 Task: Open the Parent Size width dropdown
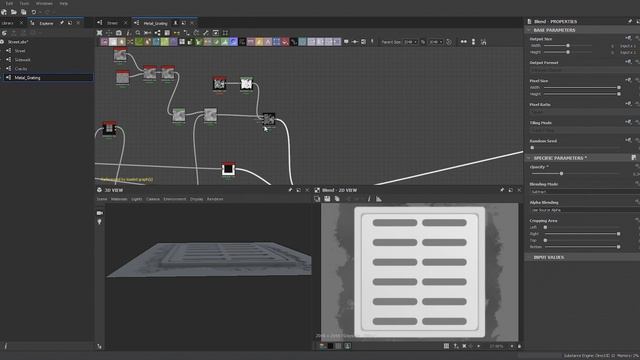tap(410, 42)
